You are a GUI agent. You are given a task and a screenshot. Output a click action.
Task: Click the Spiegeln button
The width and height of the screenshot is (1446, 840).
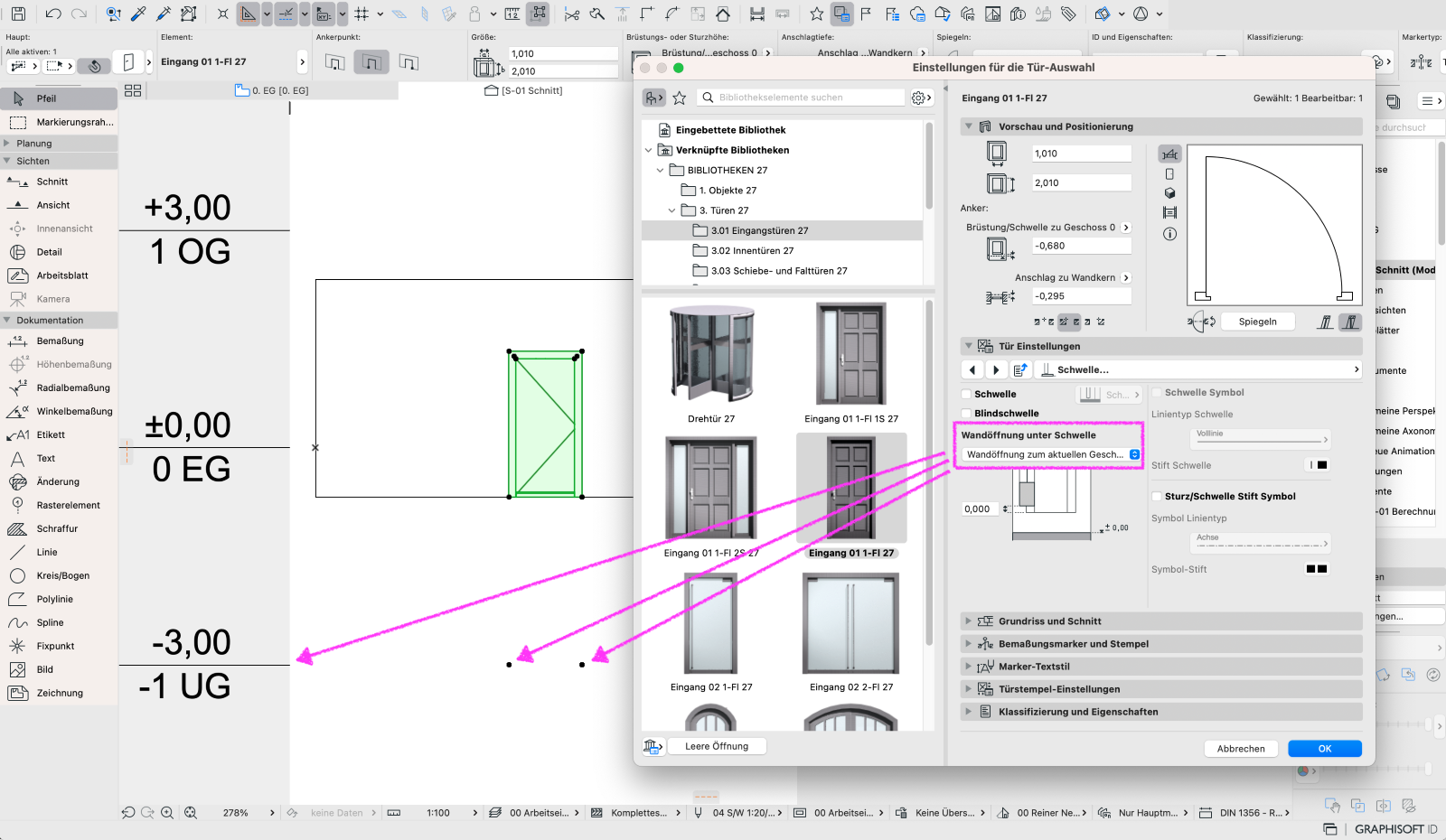[x=1258, y=322]
